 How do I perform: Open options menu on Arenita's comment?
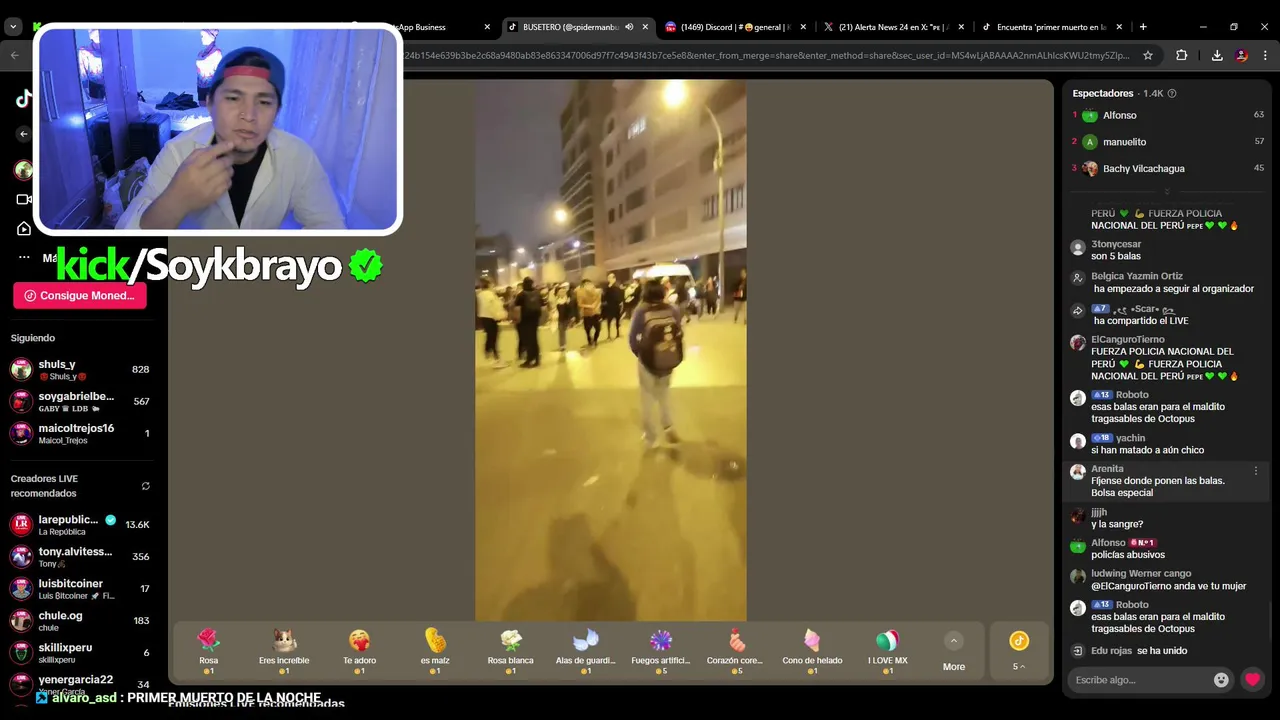[x=1256, y=470]
